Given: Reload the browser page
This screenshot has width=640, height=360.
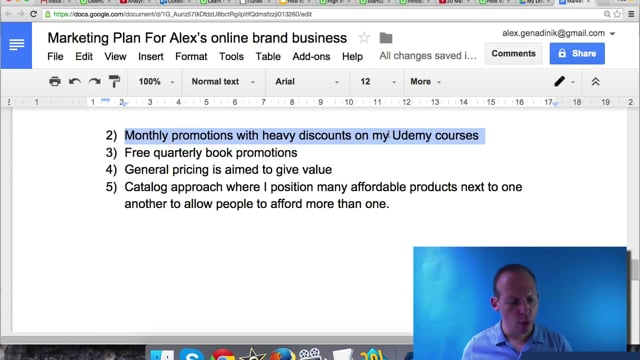Looking at the screenshot, I should (34, 14).
